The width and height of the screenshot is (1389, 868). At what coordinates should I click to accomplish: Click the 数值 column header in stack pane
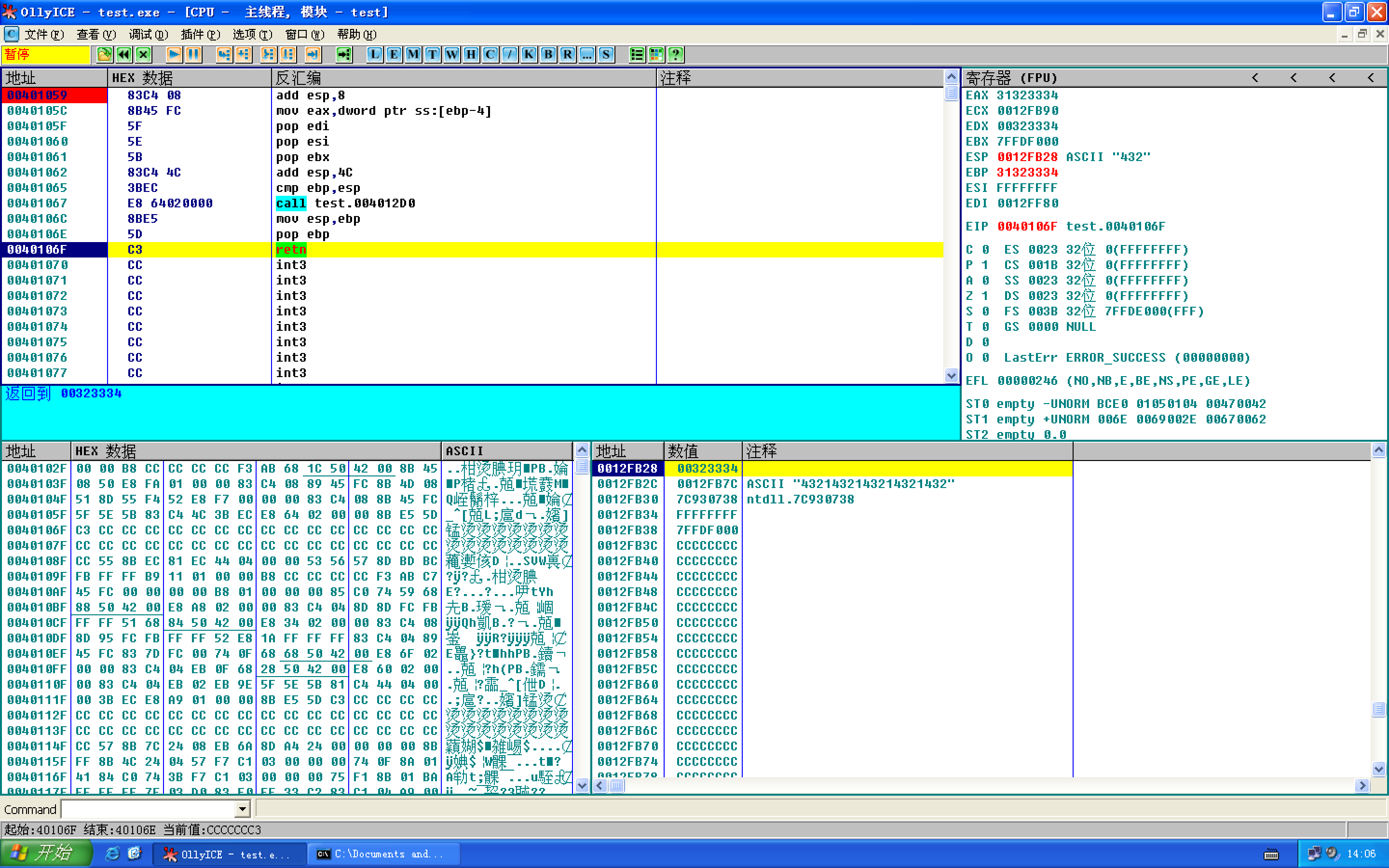(703, 451)
